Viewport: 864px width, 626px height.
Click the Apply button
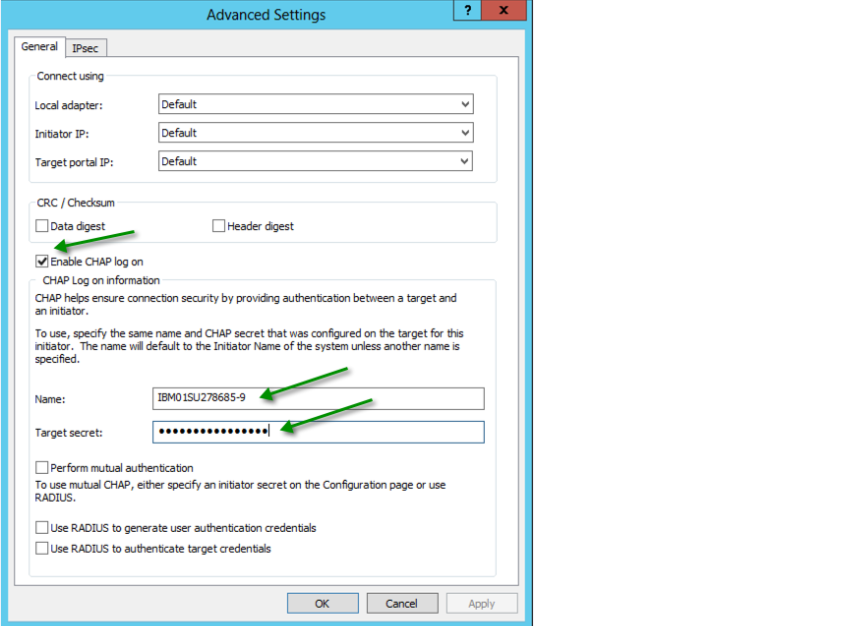(481, 603)
